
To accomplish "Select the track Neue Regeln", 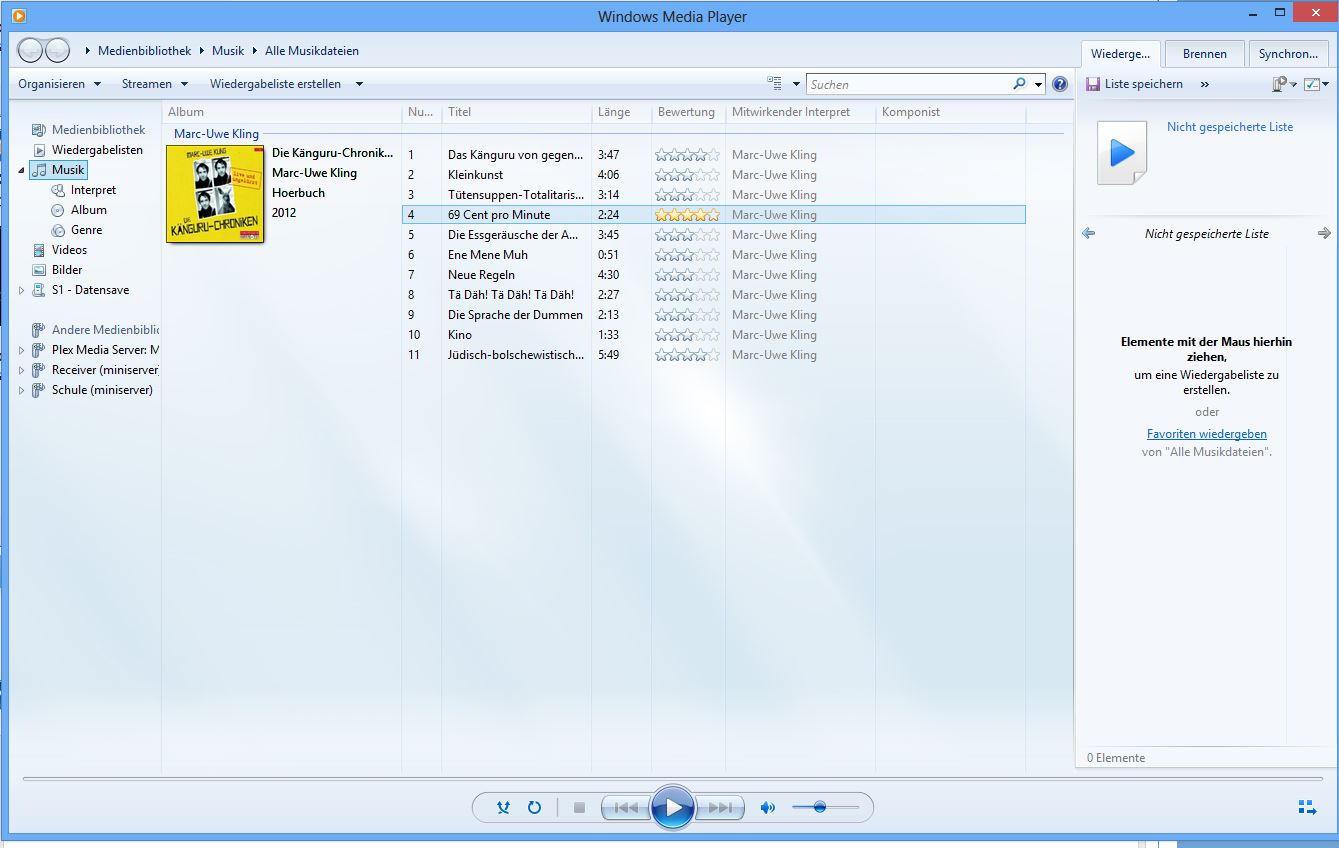I will (x=713, y=275).
